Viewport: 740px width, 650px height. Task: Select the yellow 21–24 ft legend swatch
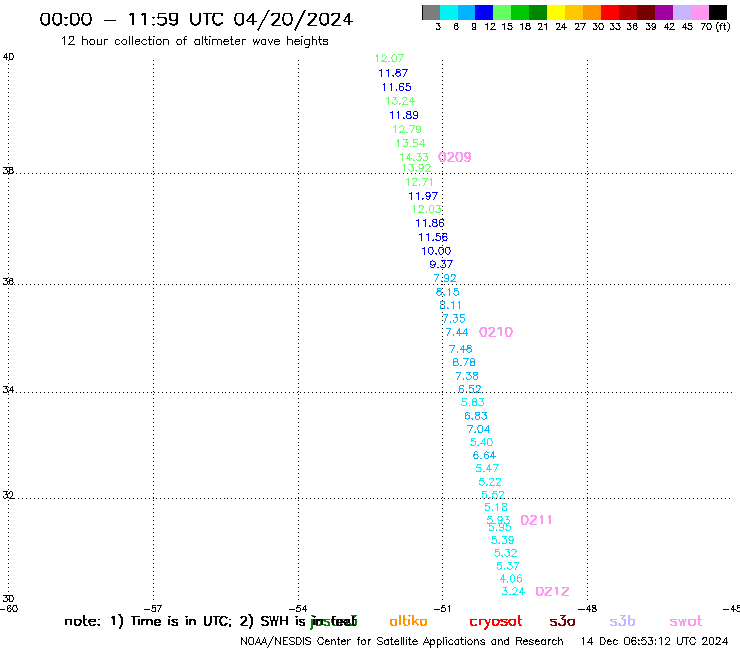(556, 12)
